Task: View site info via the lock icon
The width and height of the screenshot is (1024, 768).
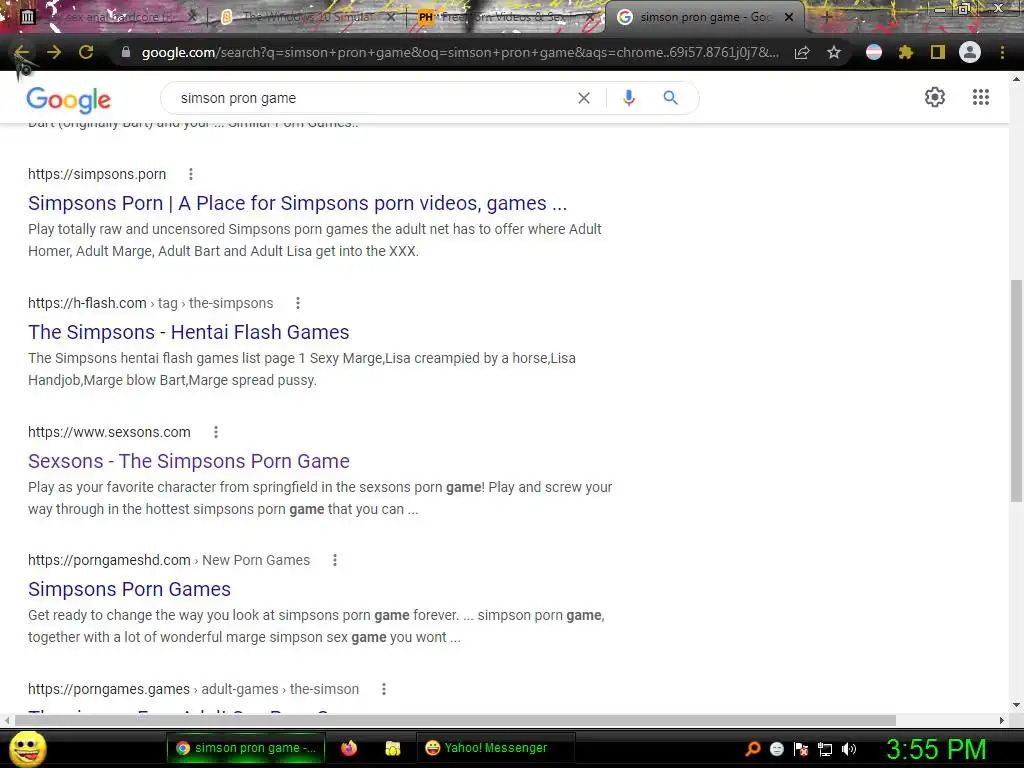Action: (x=126, y=52)
